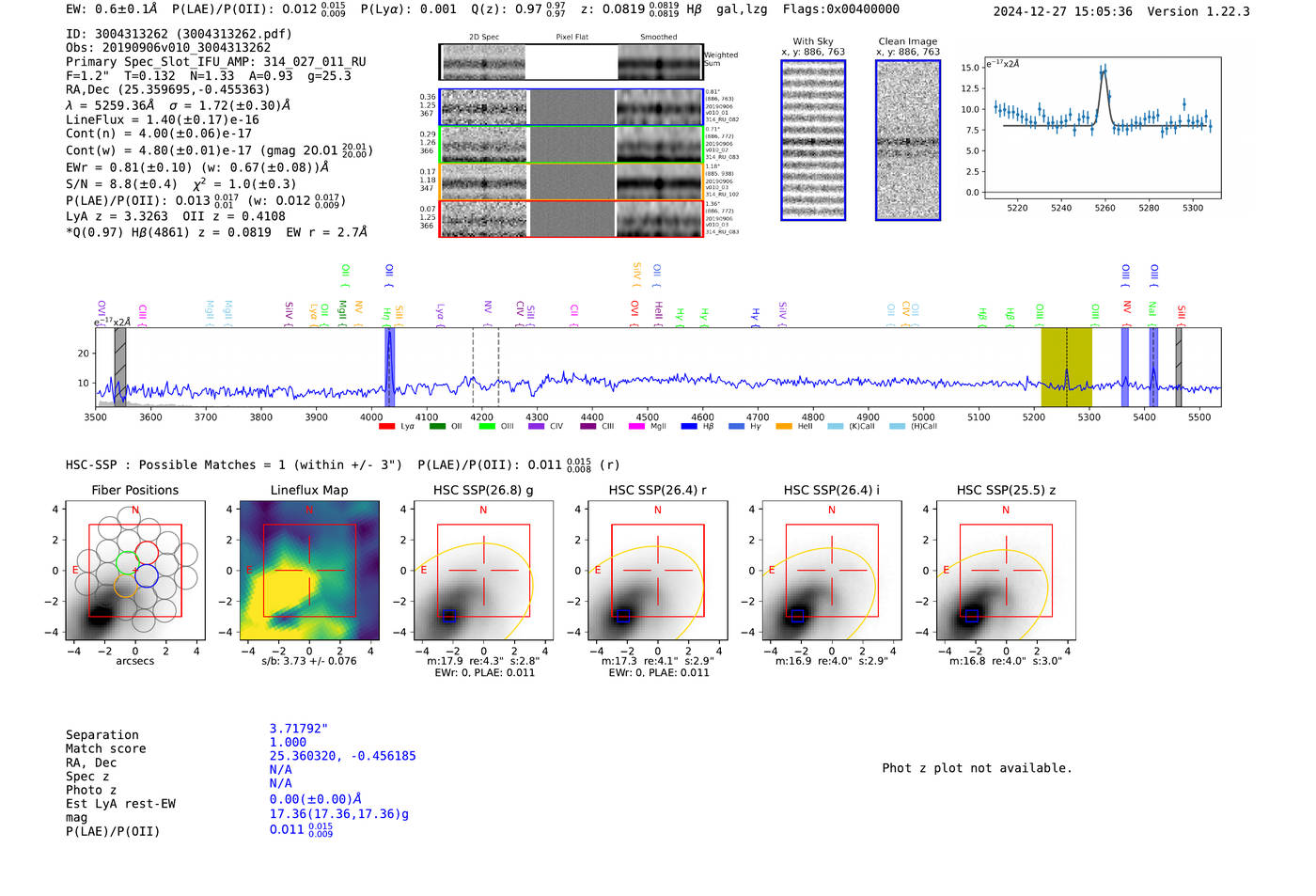This screenshot has width=1316, height=896.
Task: Click the blue square marker in HSC g image
Action: [448, 615]
